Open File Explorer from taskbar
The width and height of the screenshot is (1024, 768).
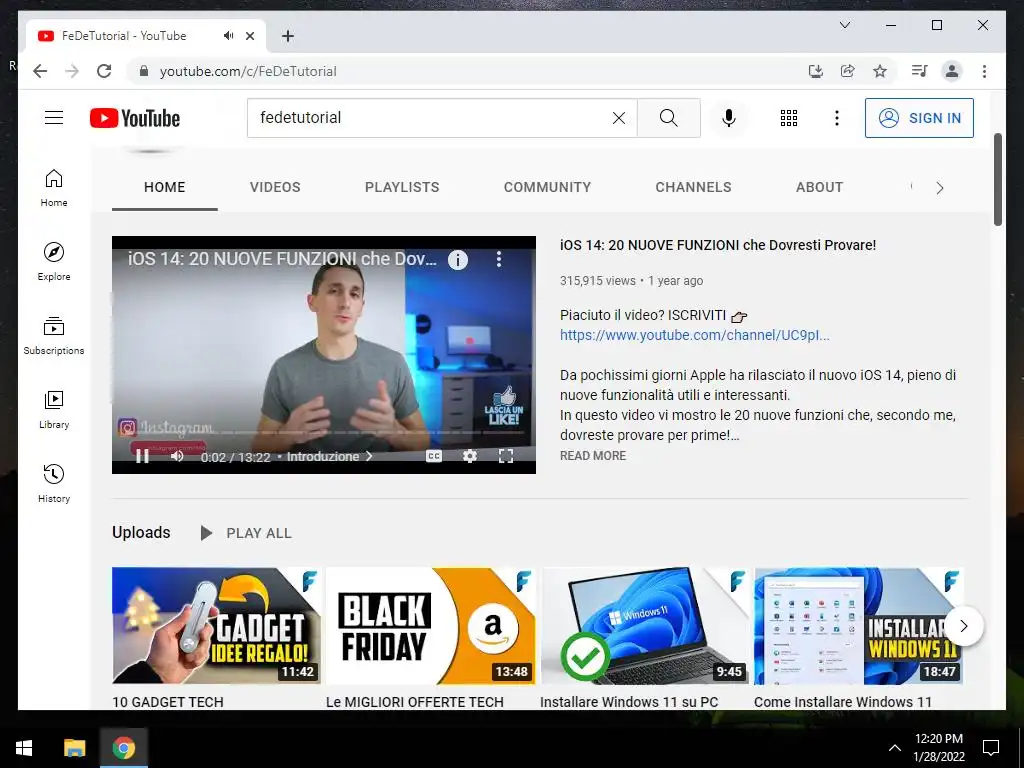(74, 747)
